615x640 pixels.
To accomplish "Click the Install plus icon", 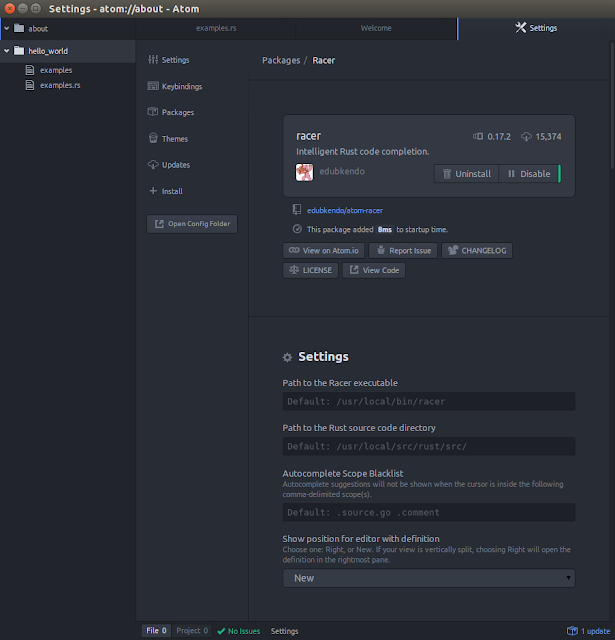I will point(153,191).
